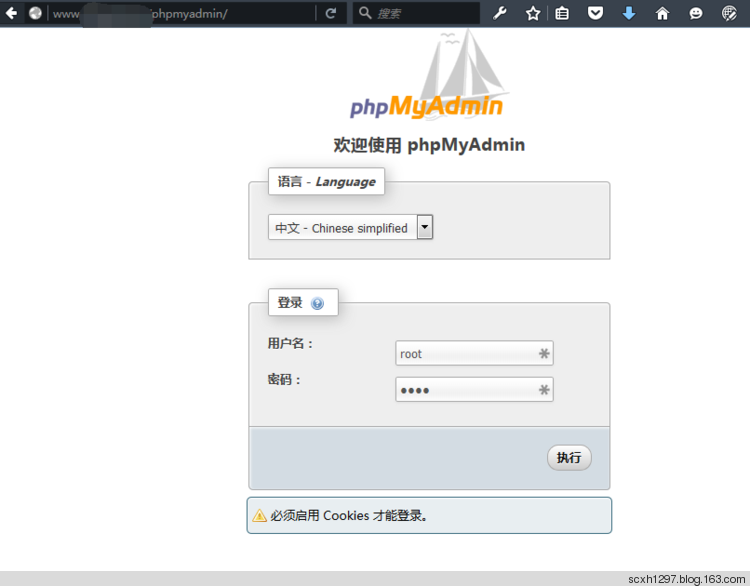This screenshot has width=750, height=586.
Task: Bookmark this page with star icon
Action: point(533,13)
